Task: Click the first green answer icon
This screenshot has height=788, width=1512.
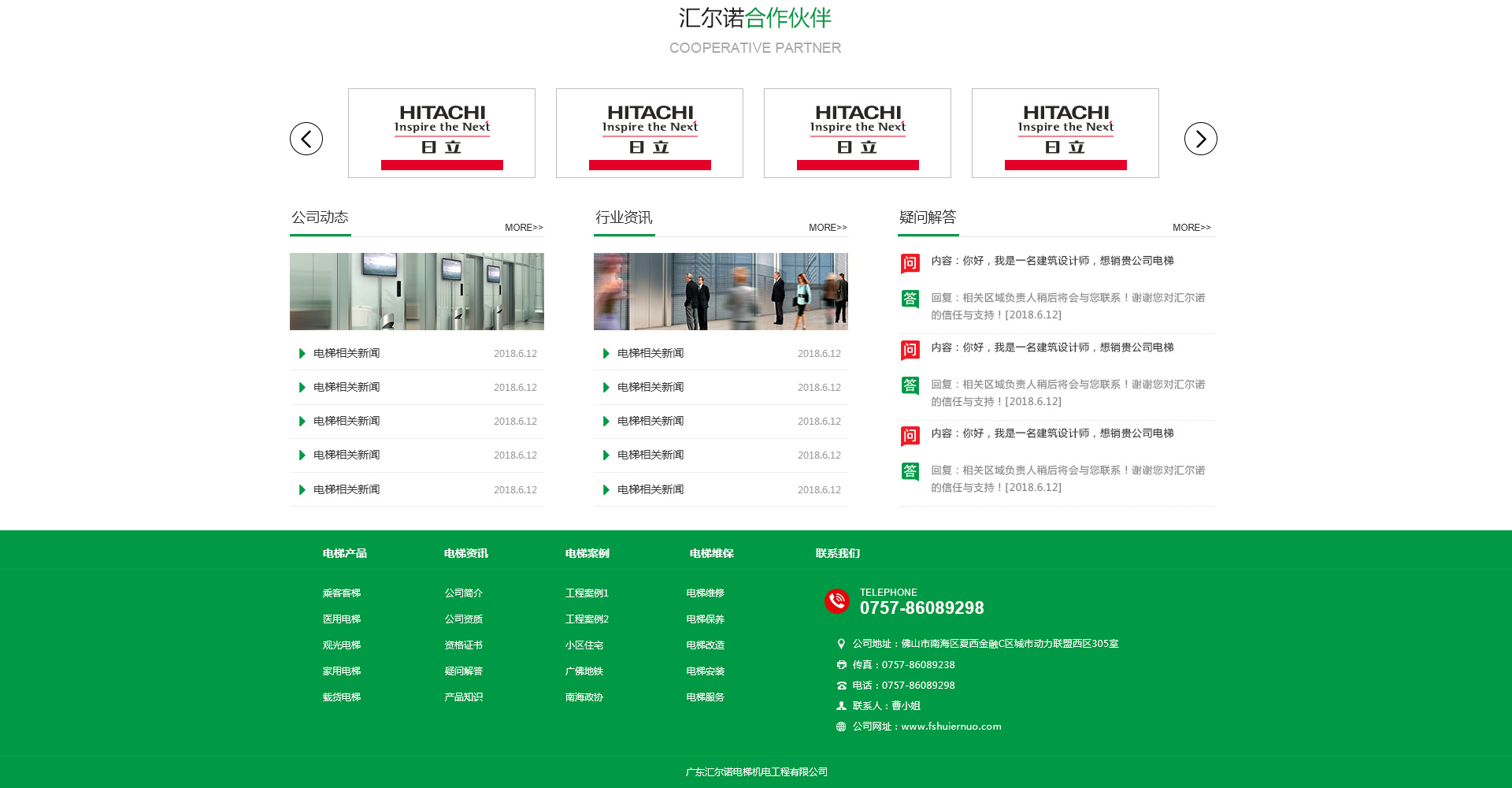Action: pyautogui.click(x=910, y=299)
